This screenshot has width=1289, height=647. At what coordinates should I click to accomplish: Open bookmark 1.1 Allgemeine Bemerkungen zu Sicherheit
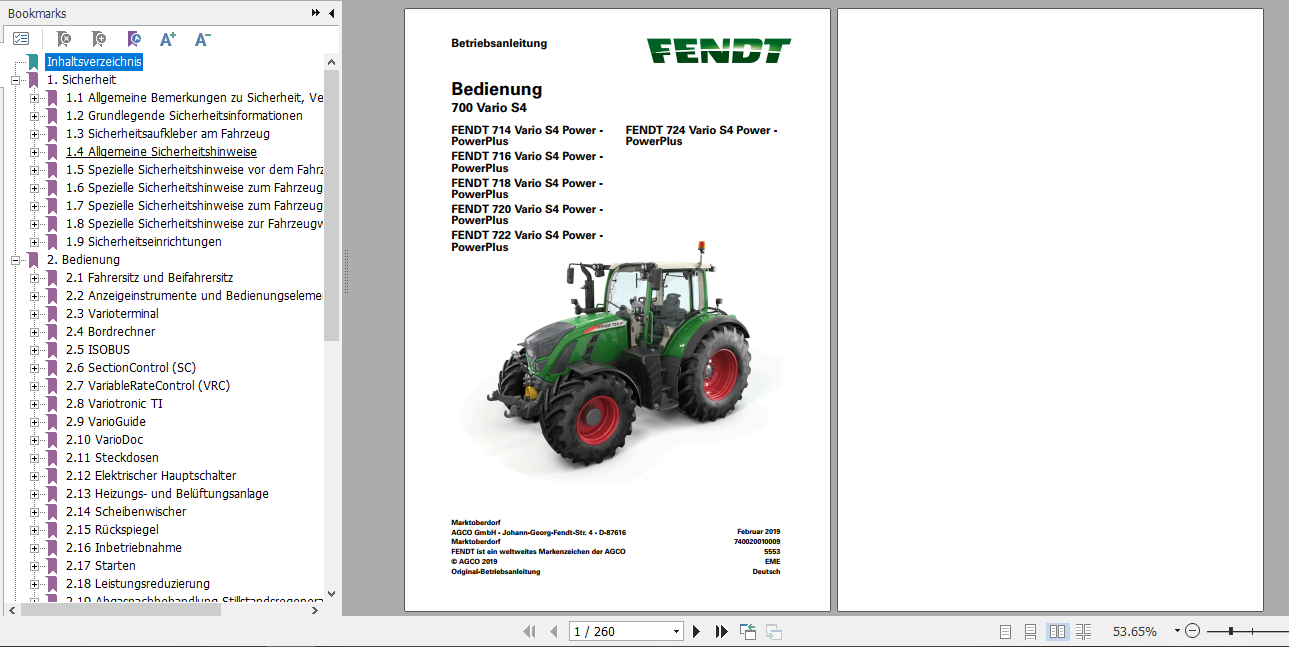pos(195,98)
